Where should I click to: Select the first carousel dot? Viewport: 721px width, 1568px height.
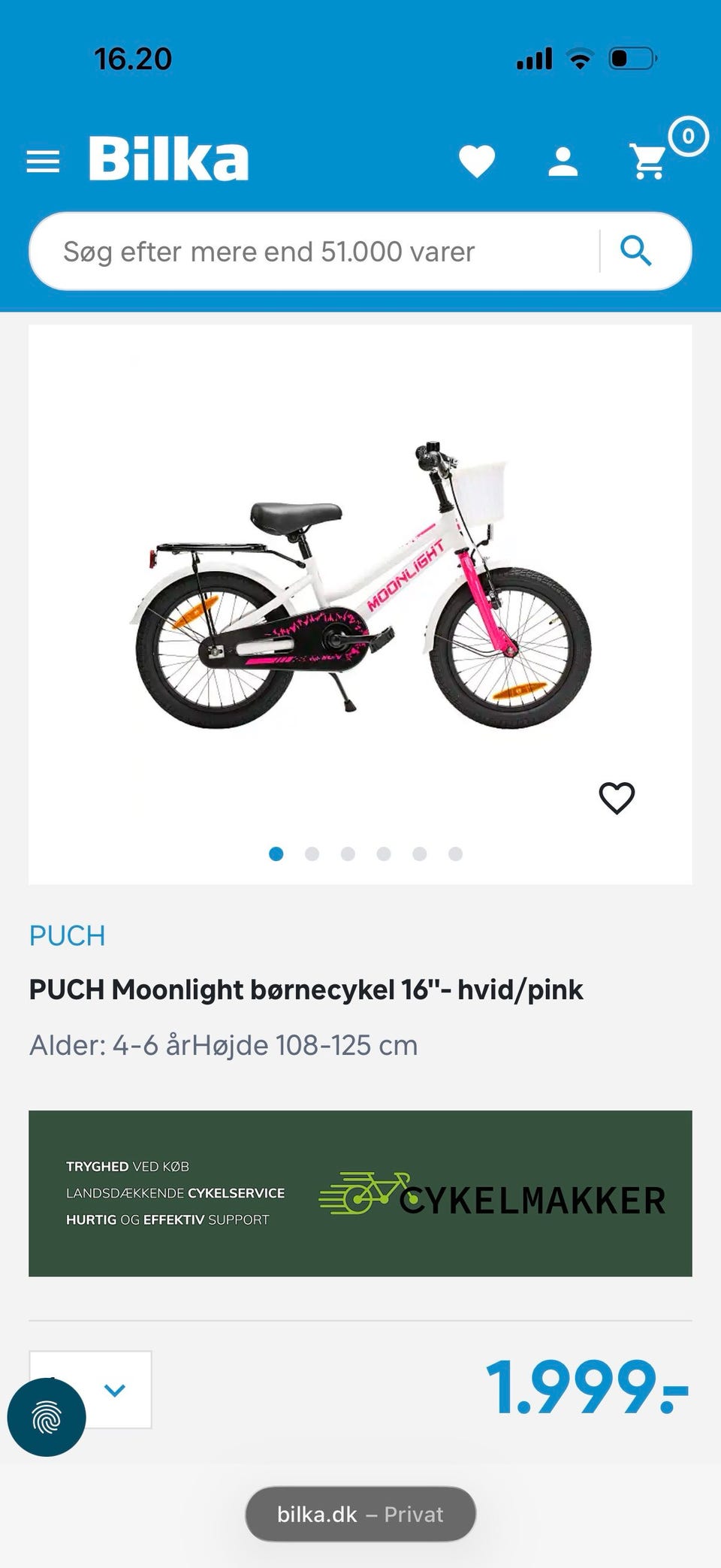tap(276, 854)
